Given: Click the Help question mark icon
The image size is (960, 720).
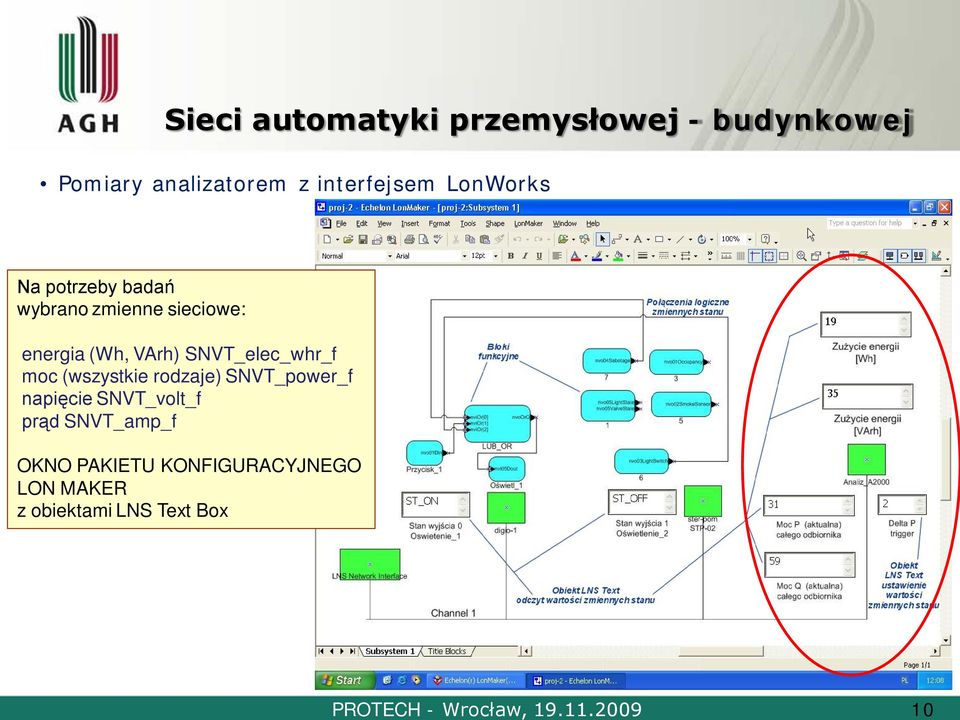Looking at the screenshot, I should (x=765, y=239).
